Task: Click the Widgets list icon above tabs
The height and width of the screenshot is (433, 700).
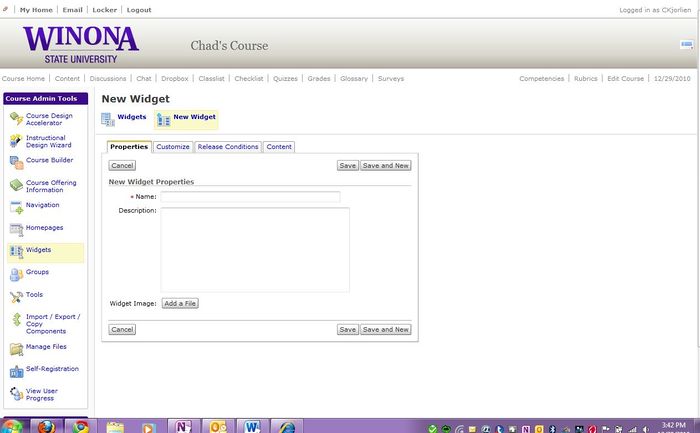Action: [x=108, y=119]
